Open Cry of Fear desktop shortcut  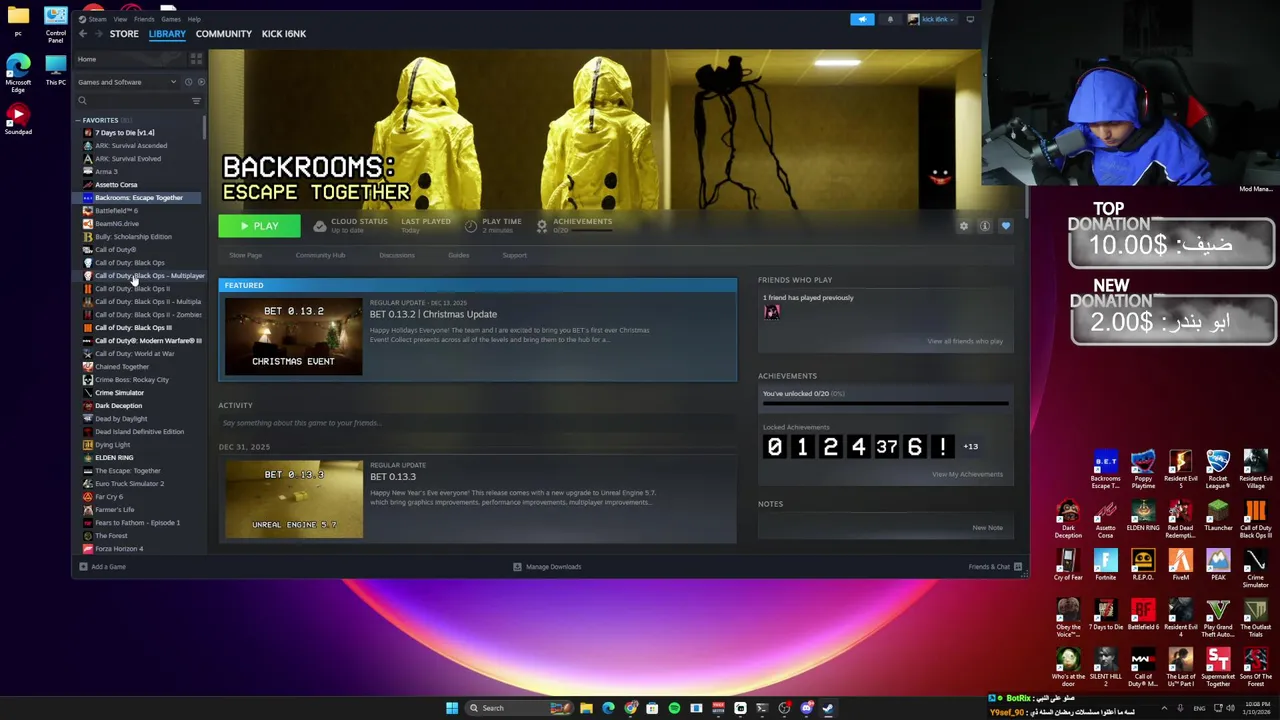click(1068, 565)
